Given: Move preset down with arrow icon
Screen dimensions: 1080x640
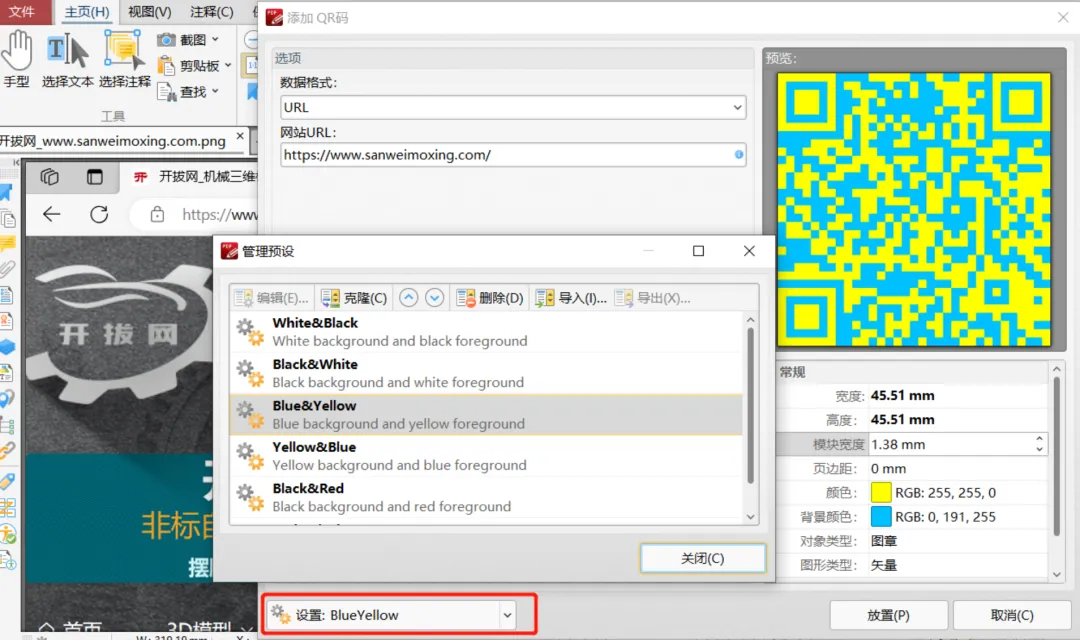Looking at the screenshot, I should pos(434,298).
